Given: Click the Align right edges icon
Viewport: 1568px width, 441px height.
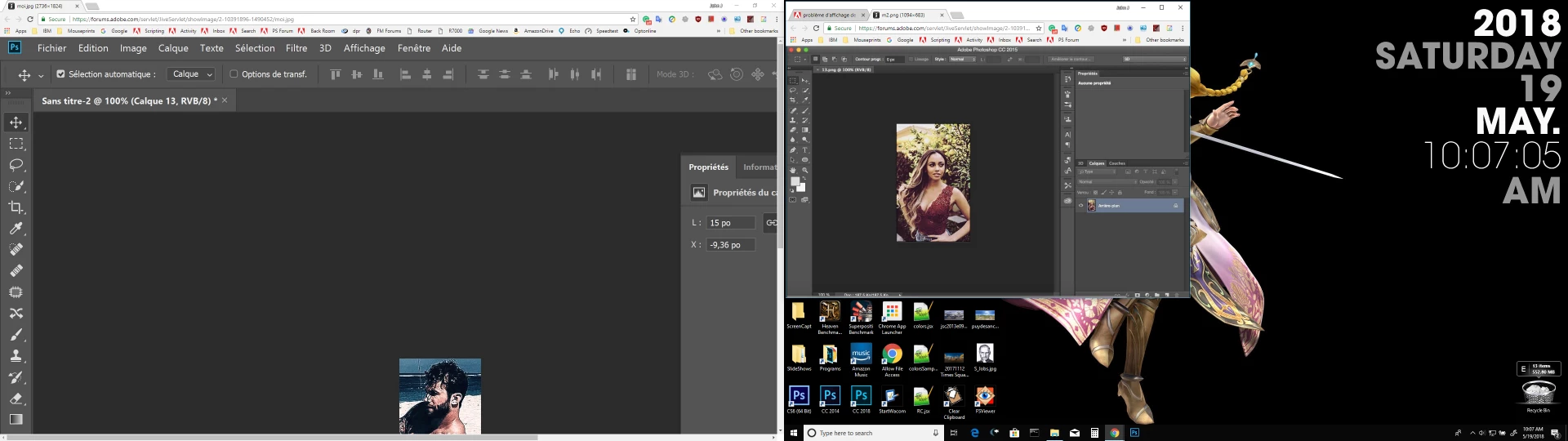Looking at the screenshot, I should tap(448, 74).
